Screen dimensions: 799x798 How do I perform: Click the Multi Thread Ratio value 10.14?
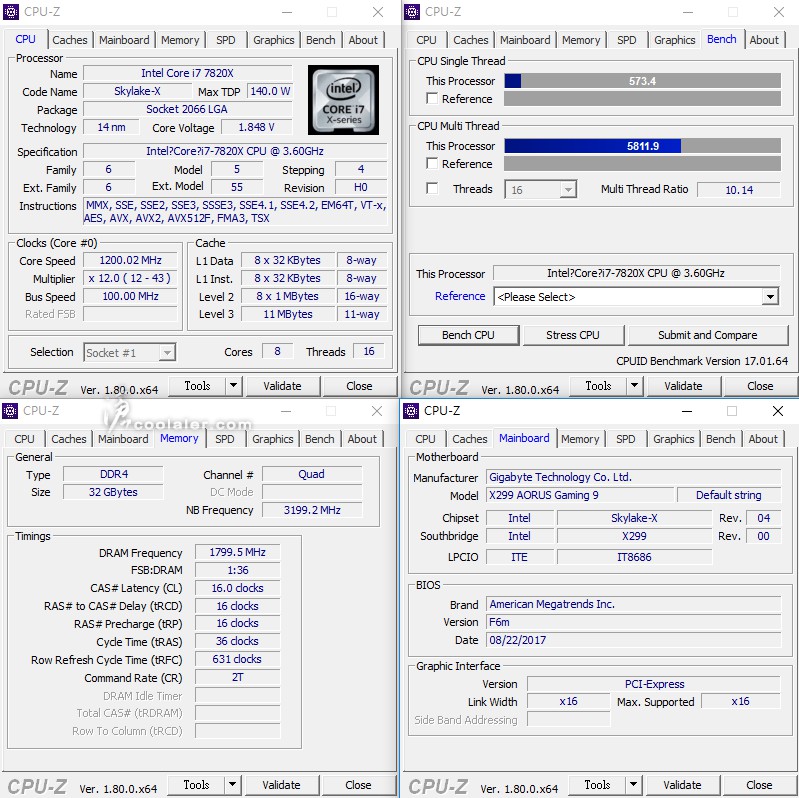(739, 190)
